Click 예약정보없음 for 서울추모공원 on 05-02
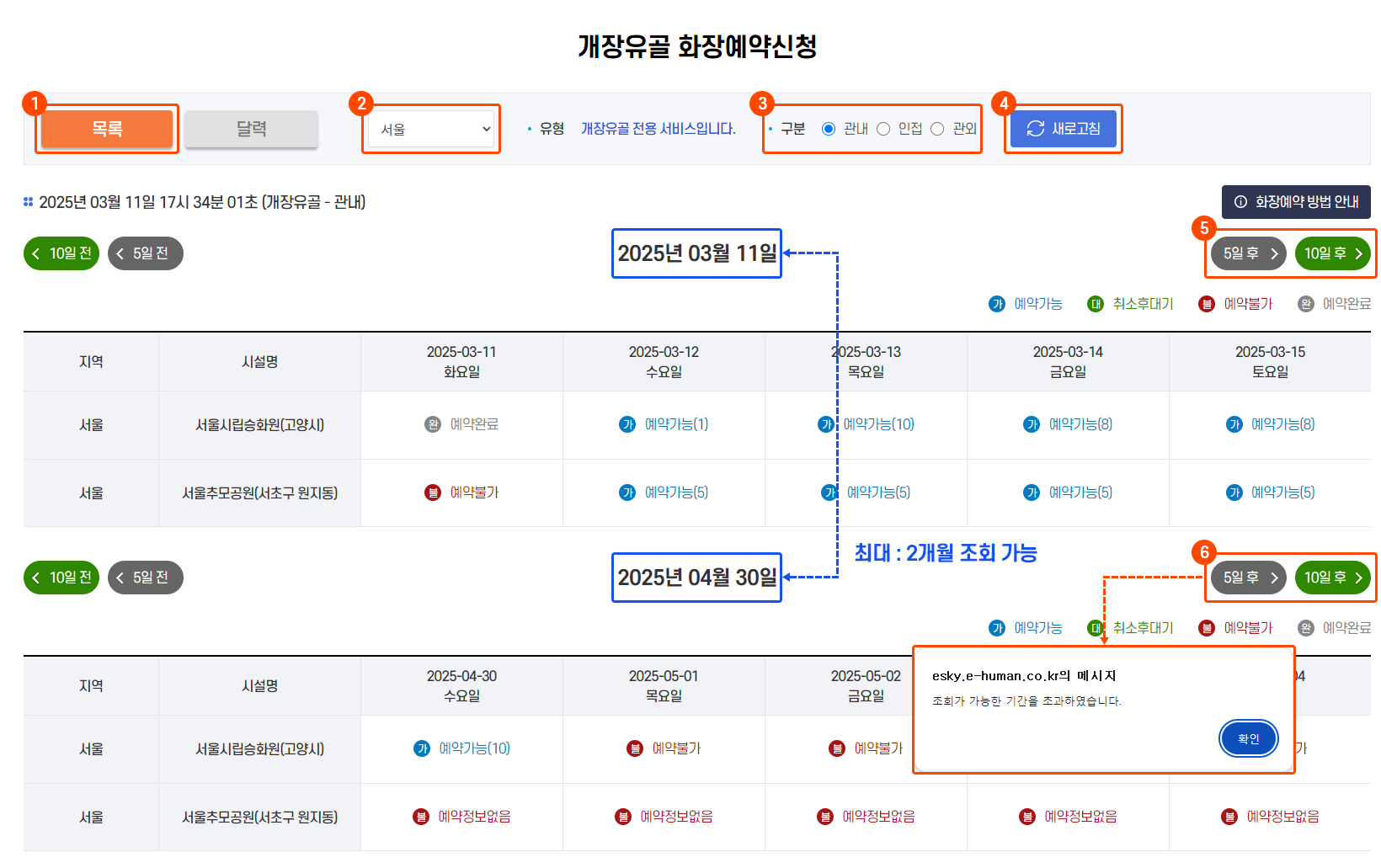This screenshot has height=868, width=1381. 866,817
